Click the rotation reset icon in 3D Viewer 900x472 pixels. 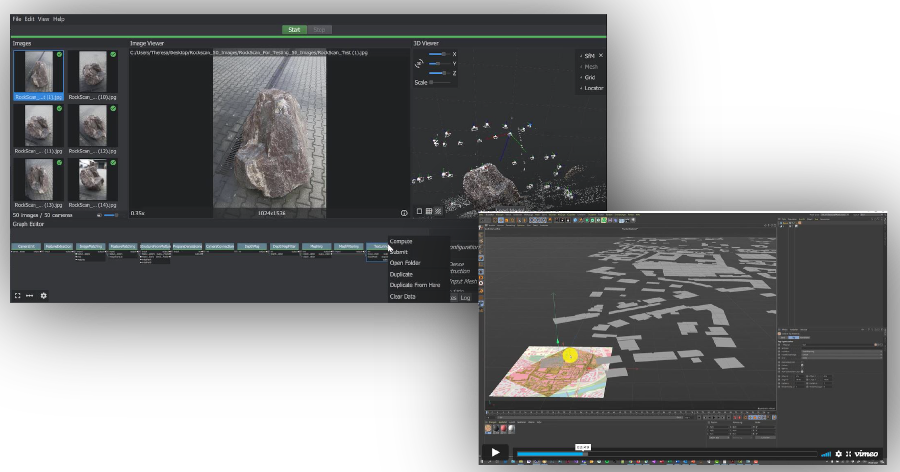(x=420, y=64)
